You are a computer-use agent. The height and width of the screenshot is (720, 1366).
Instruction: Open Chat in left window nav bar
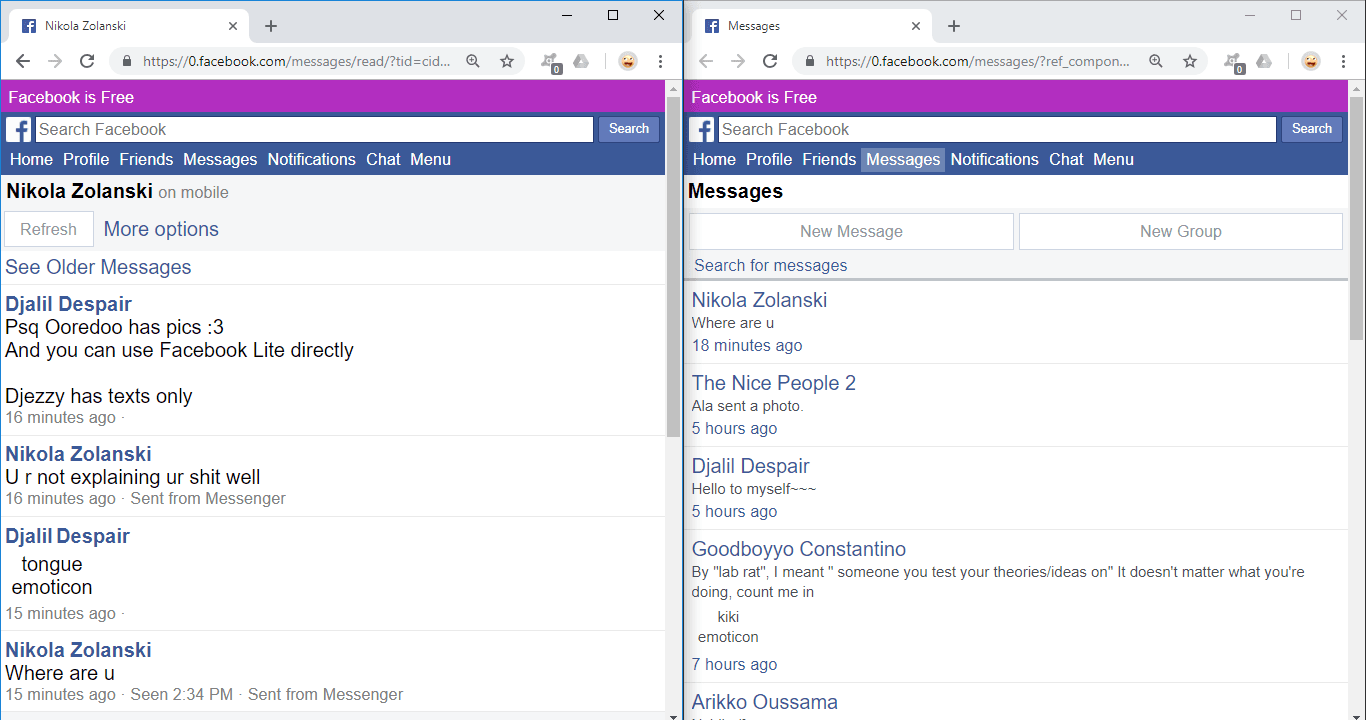coord(383,159)
